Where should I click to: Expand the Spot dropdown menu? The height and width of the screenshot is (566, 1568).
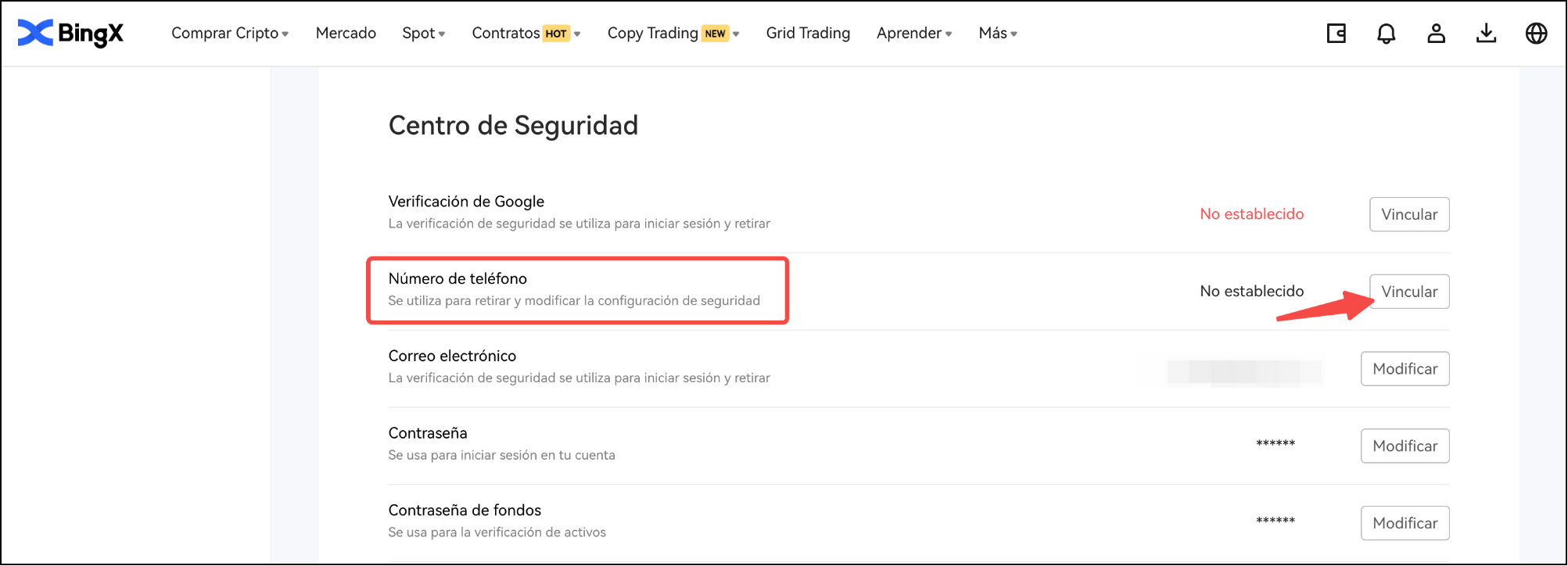[x=423, y=34]
